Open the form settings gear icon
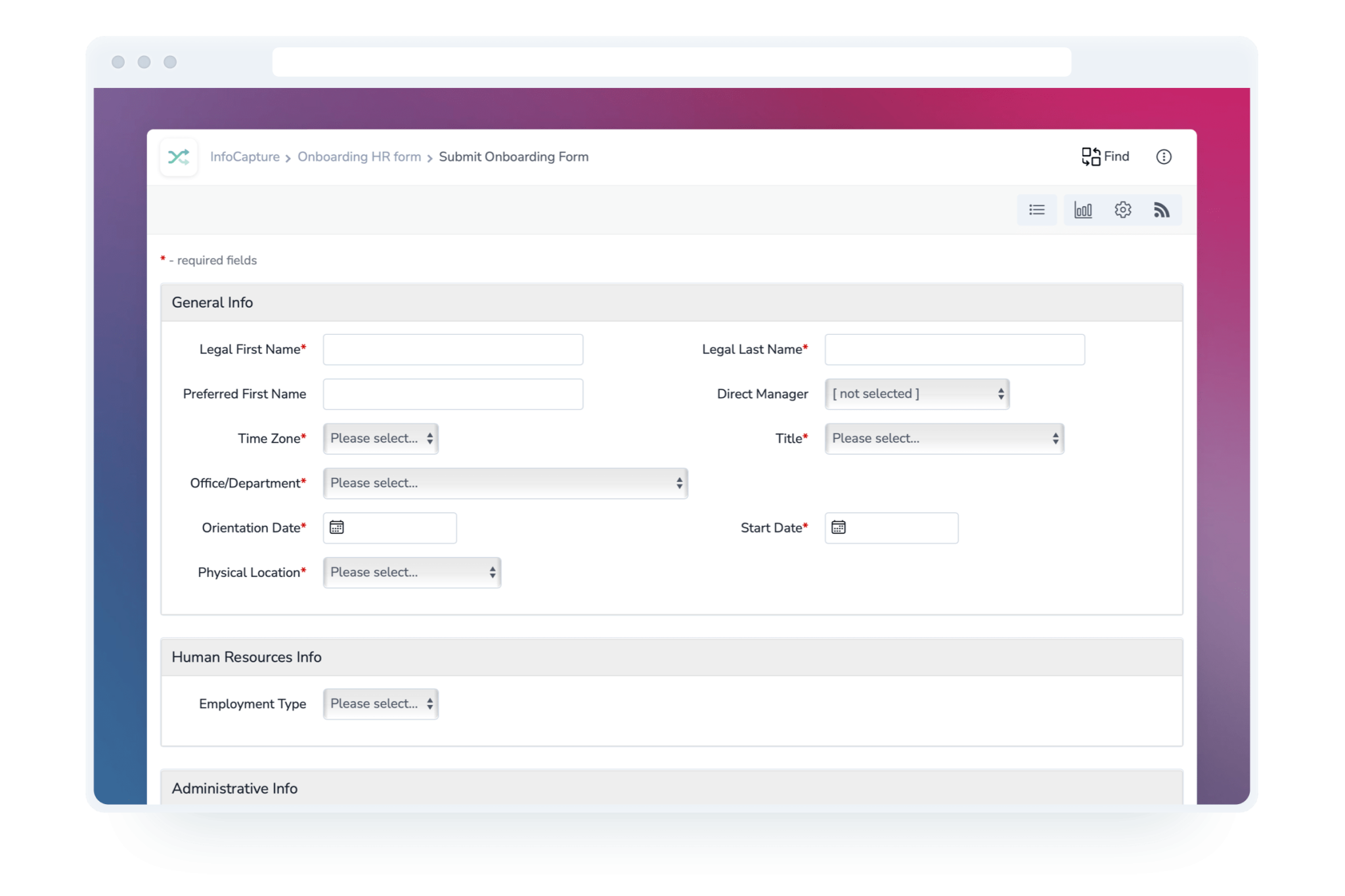 coord(1123,210)
